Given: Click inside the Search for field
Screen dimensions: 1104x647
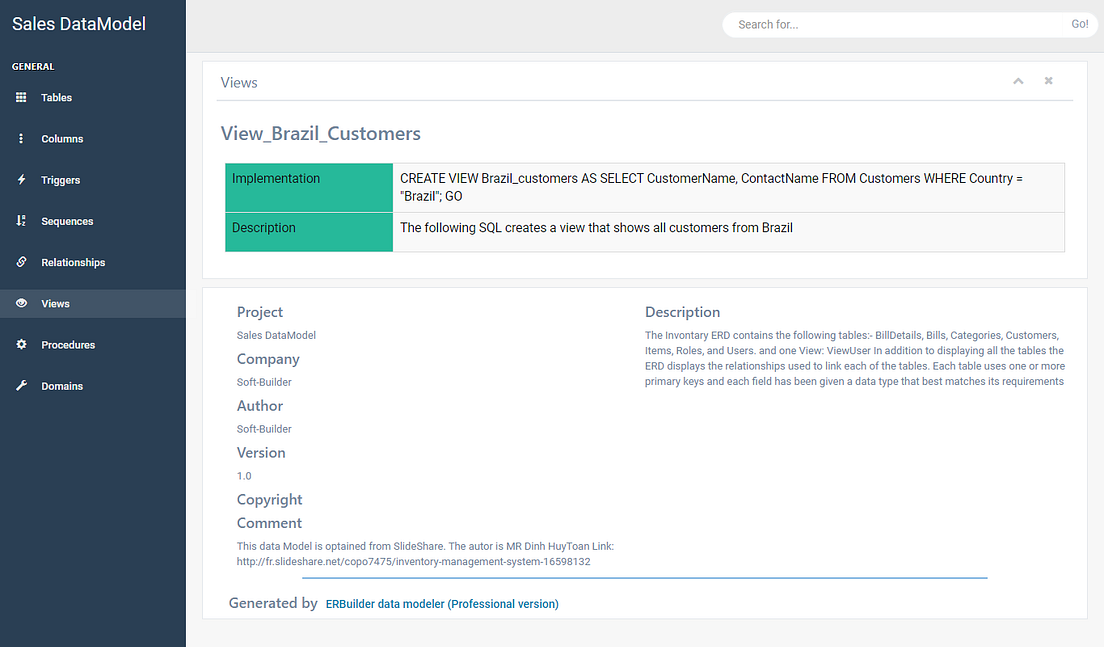Looking at the screenshot, I should point(880,23).
